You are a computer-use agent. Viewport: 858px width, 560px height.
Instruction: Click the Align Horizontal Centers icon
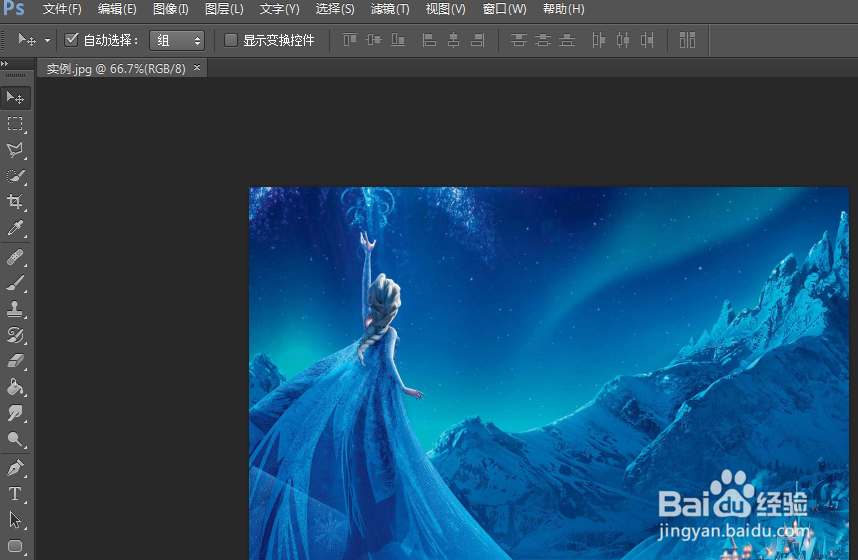454,40
